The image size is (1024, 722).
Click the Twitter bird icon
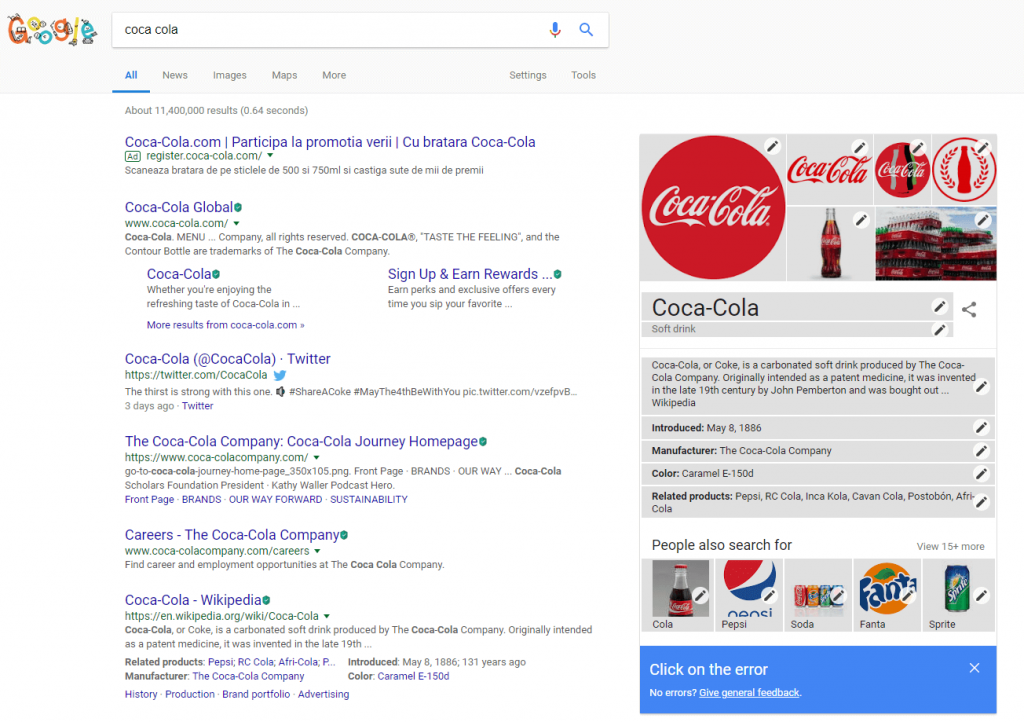point(280,375)
